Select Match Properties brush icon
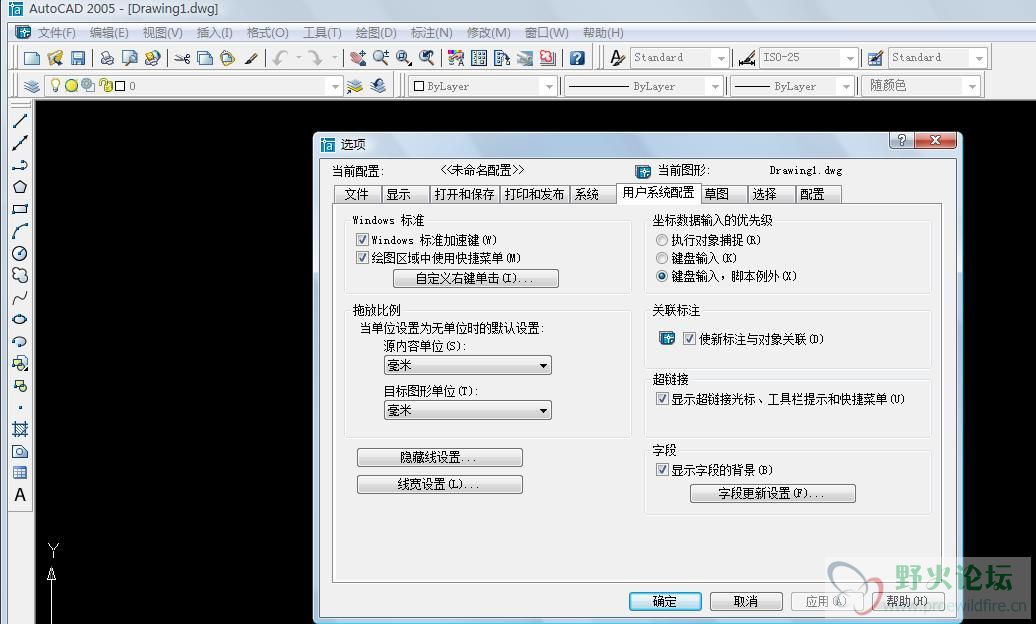 click(250, 58)
